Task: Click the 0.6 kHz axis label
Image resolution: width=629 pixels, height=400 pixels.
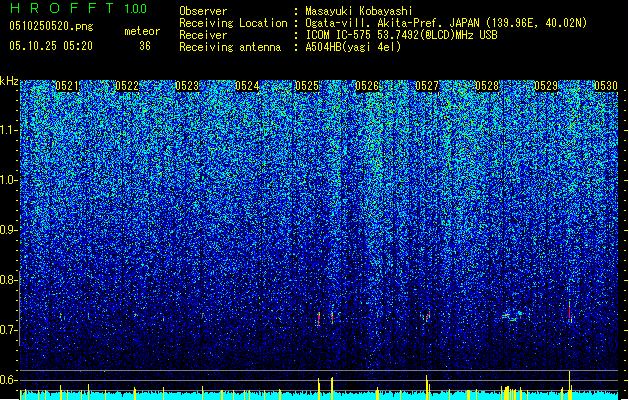Action: [9, 380]
